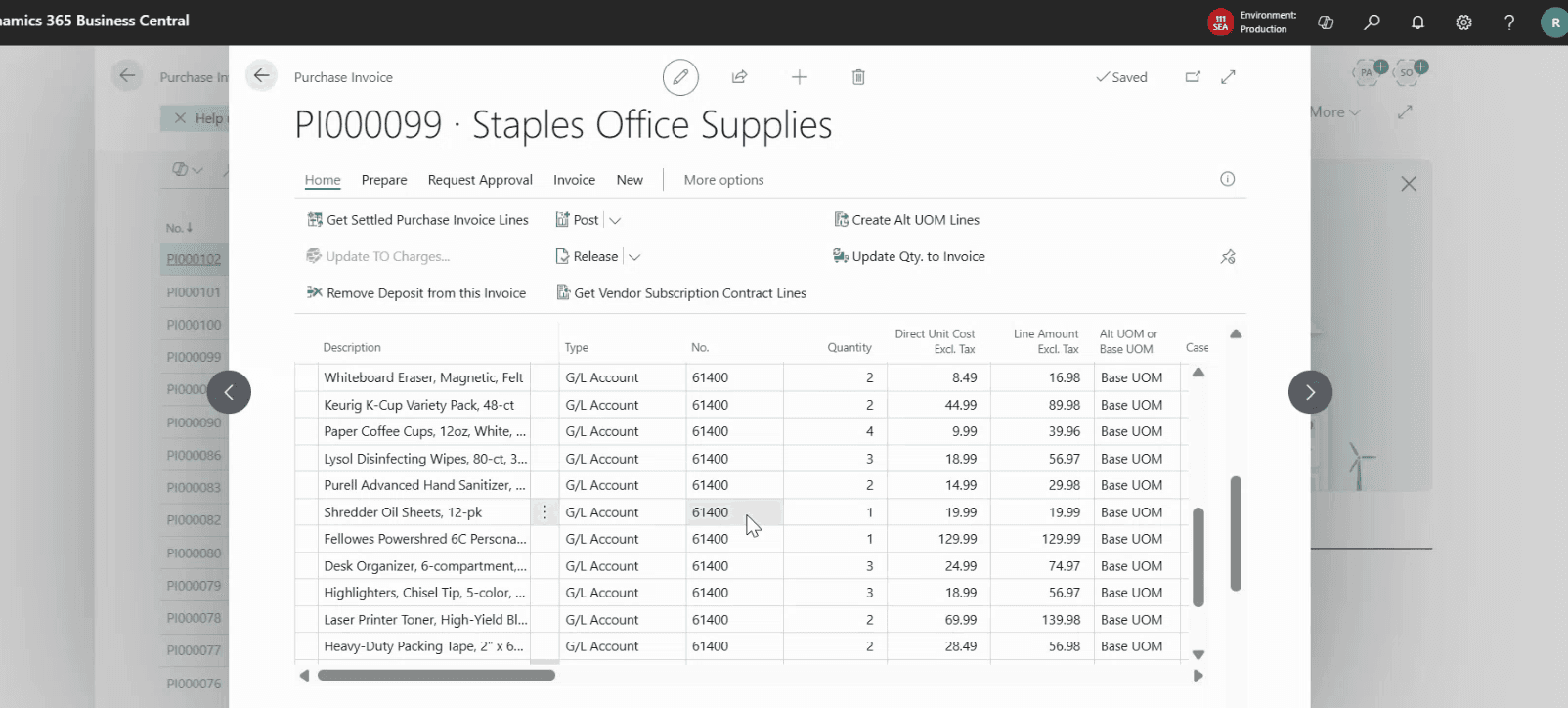Expand Post dropdown arrow
Image resolution: width=1568 pixels, height=708 pixels.
615,221
